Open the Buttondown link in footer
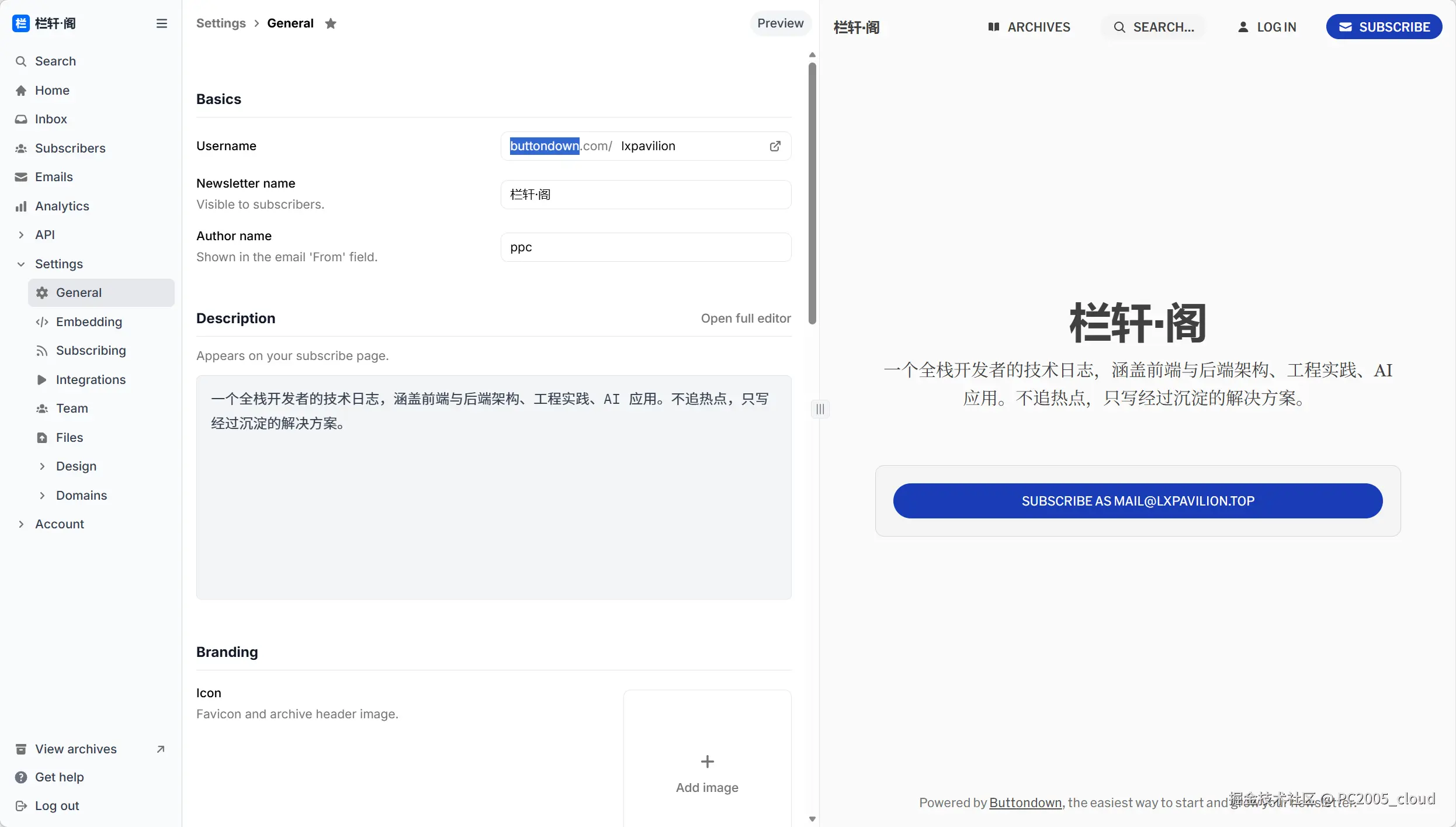The image size is (1456, 827). [x=1025, y=803]
